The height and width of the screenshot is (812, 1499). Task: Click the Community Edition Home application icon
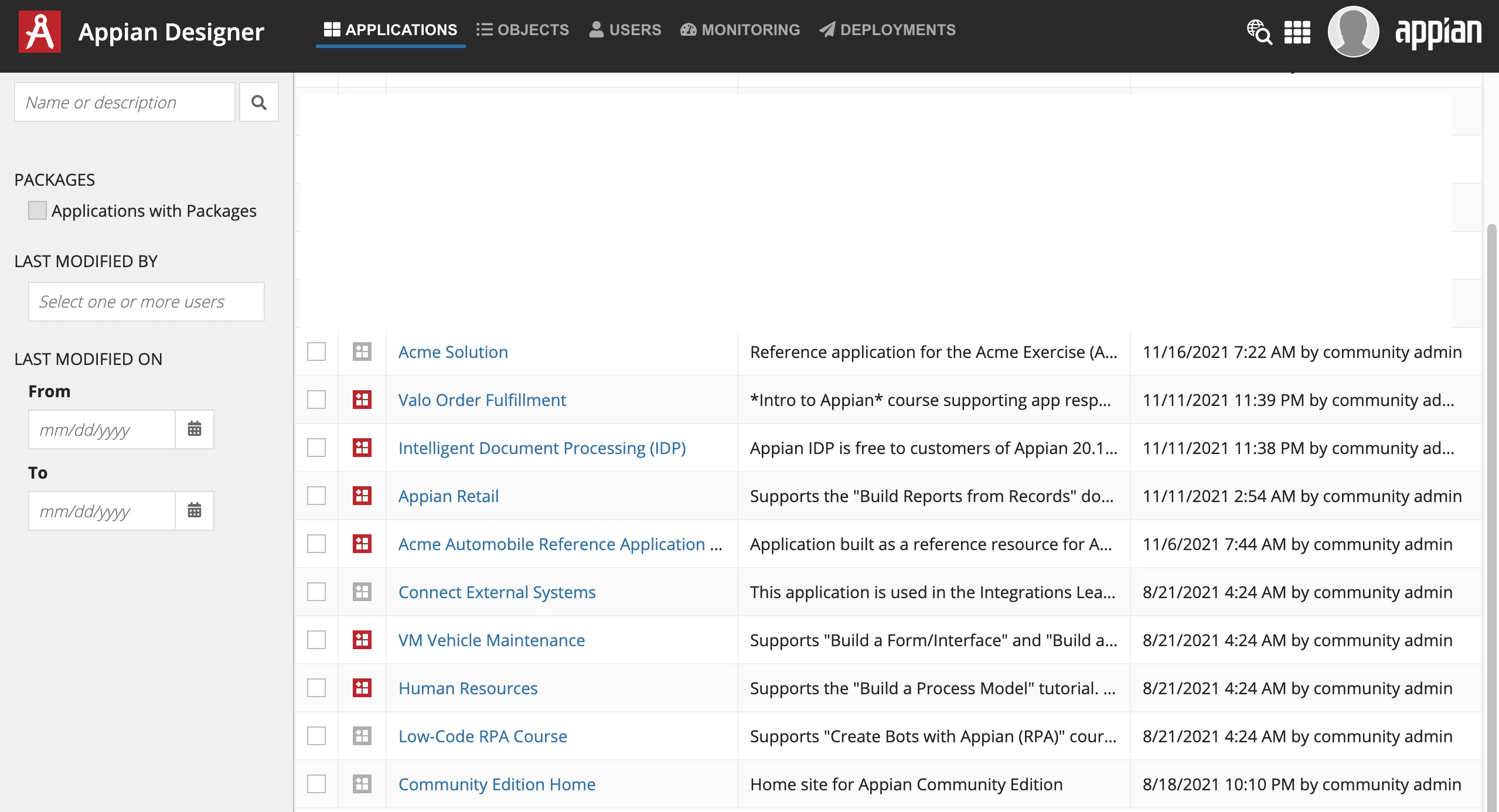[362, 784]
